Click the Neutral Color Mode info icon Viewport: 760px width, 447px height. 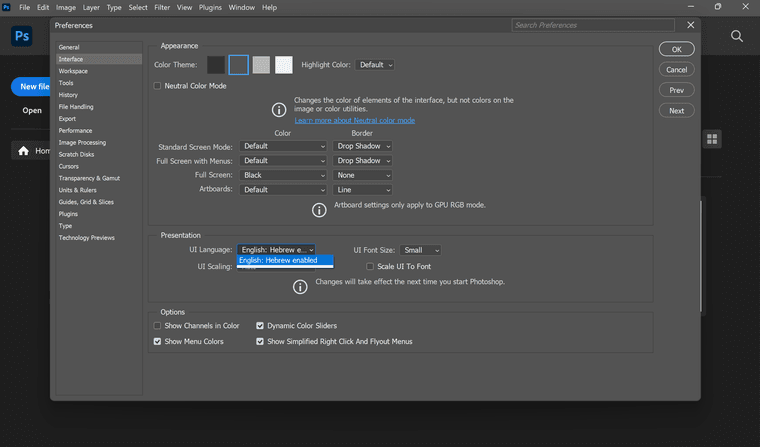[x=279, y=110]
